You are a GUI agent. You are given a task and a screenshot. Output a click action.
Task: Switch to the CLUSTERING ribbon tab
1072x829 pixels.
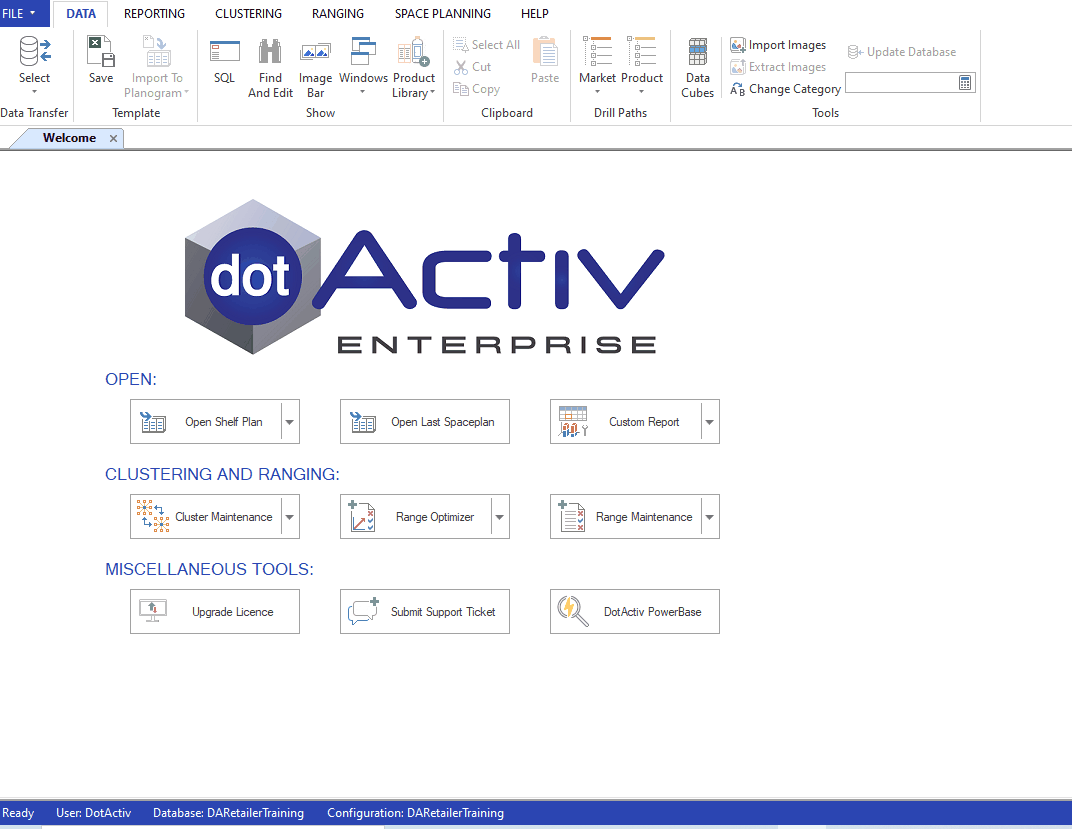pos(248,14)
